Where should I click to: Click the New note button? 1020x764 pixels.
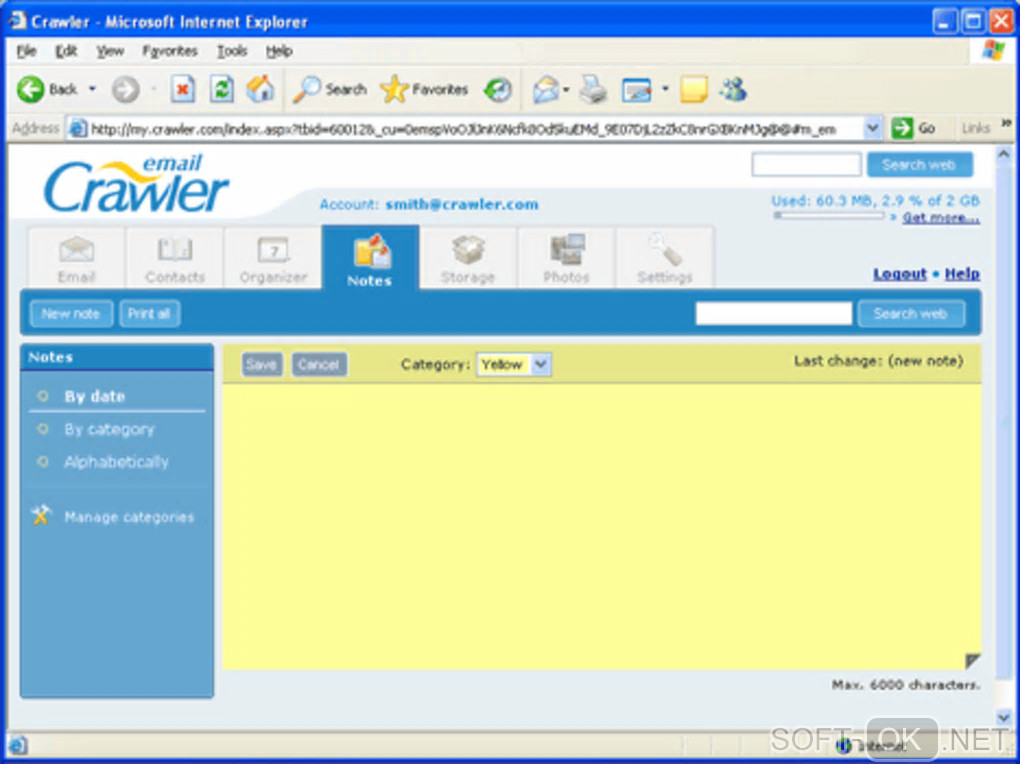click(x=71, y=314)
